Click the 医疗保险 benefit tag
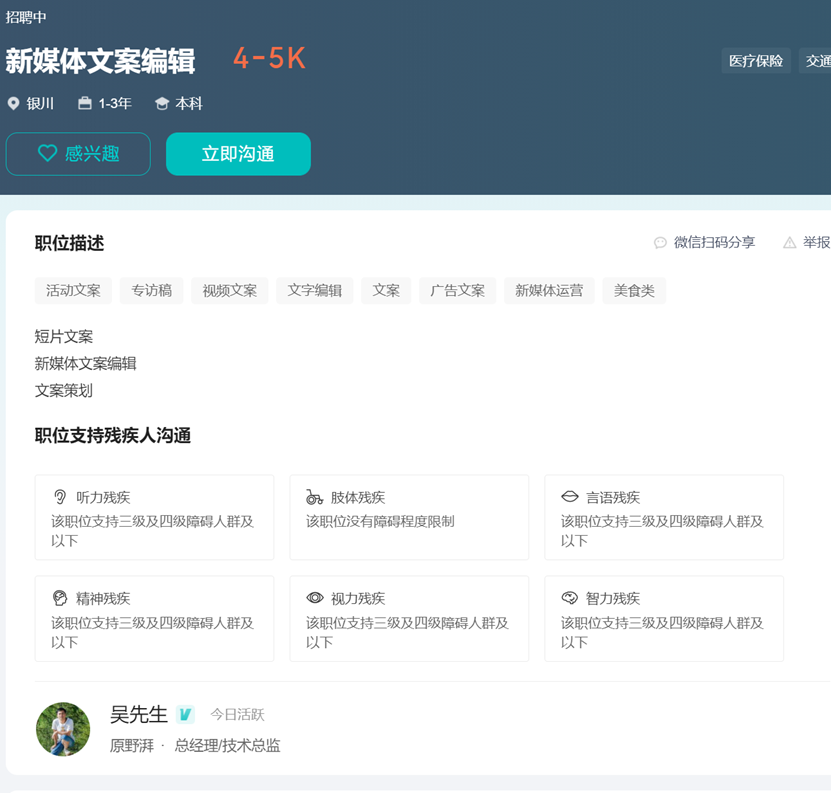Viewport: 831px width, 793px height. 756,61
